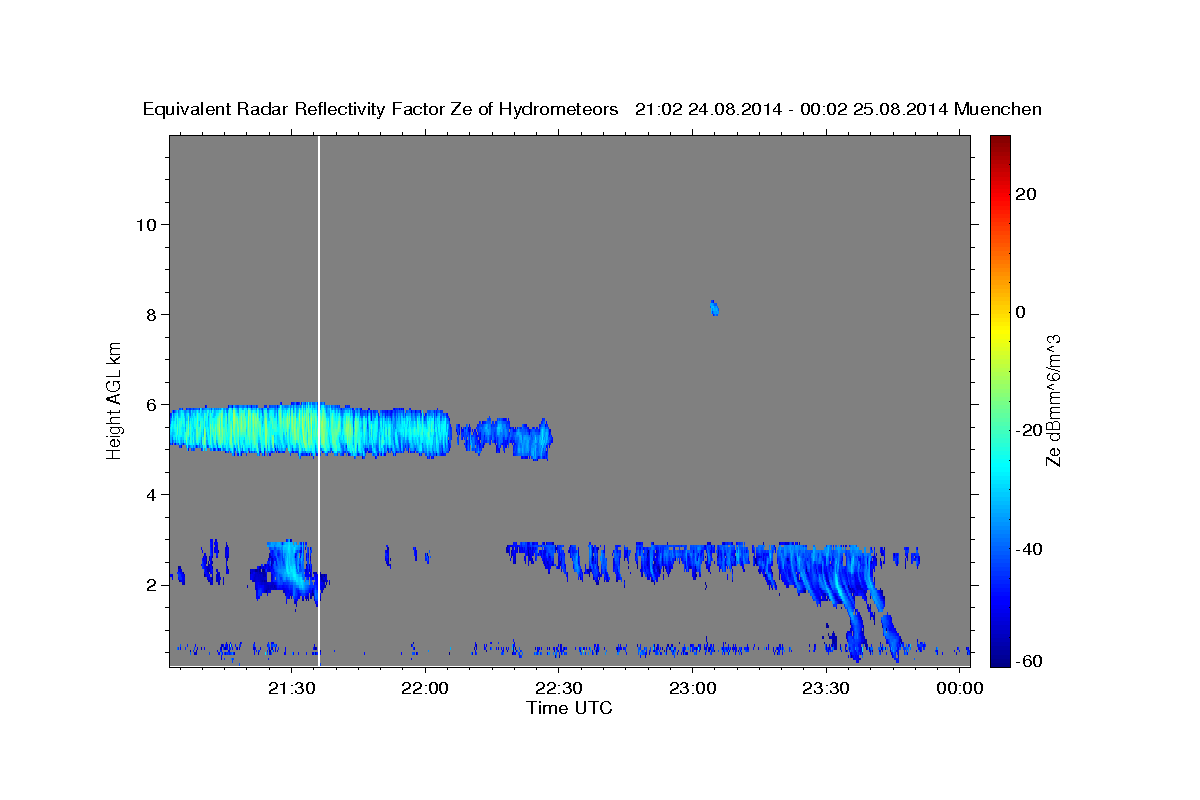Click the height tick label 2
Image resolution: width=1200 pixels, height=800 pixels.
tap(150, 584)
